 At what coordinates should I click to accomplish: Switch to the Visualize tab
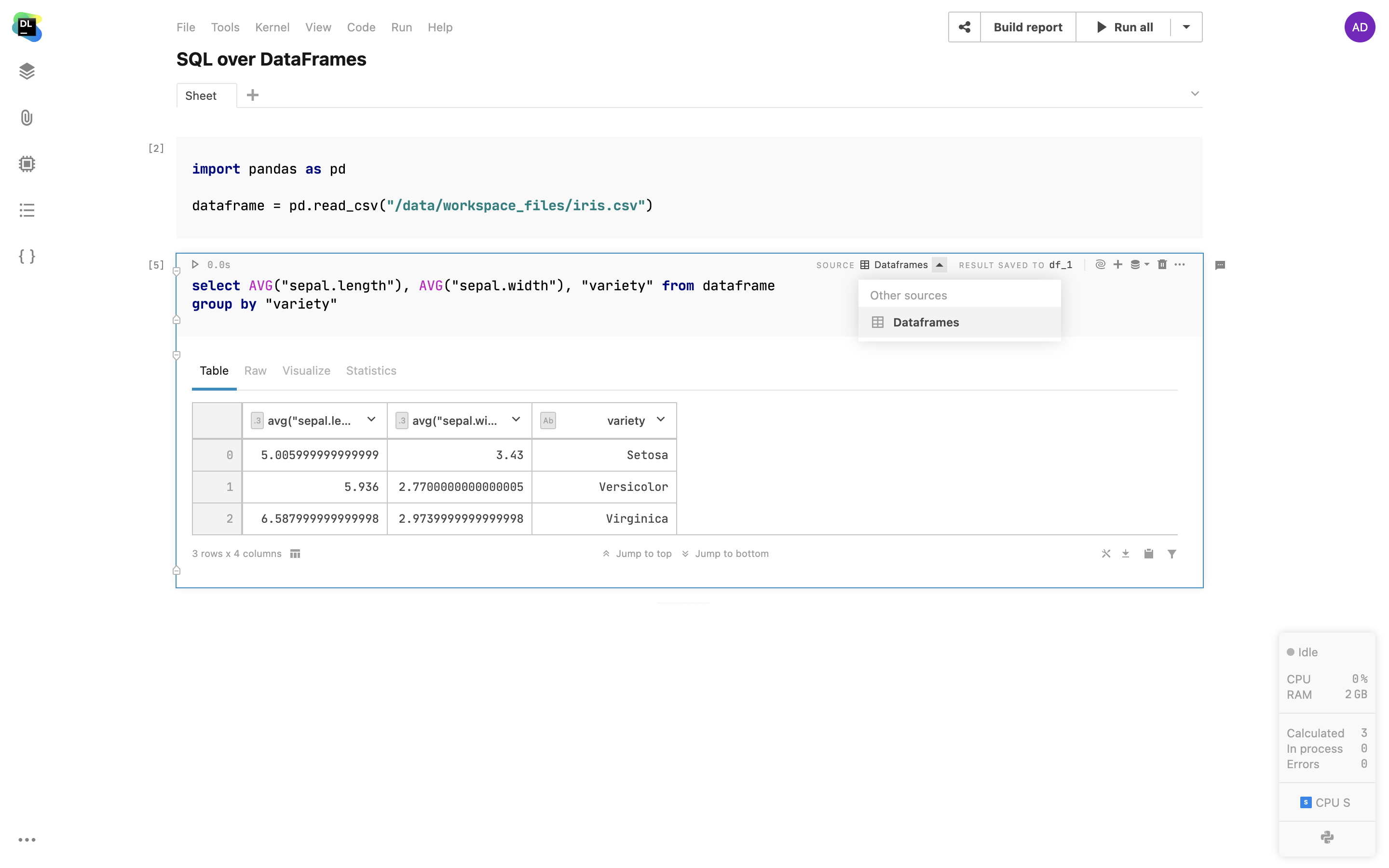pos(306,371)
